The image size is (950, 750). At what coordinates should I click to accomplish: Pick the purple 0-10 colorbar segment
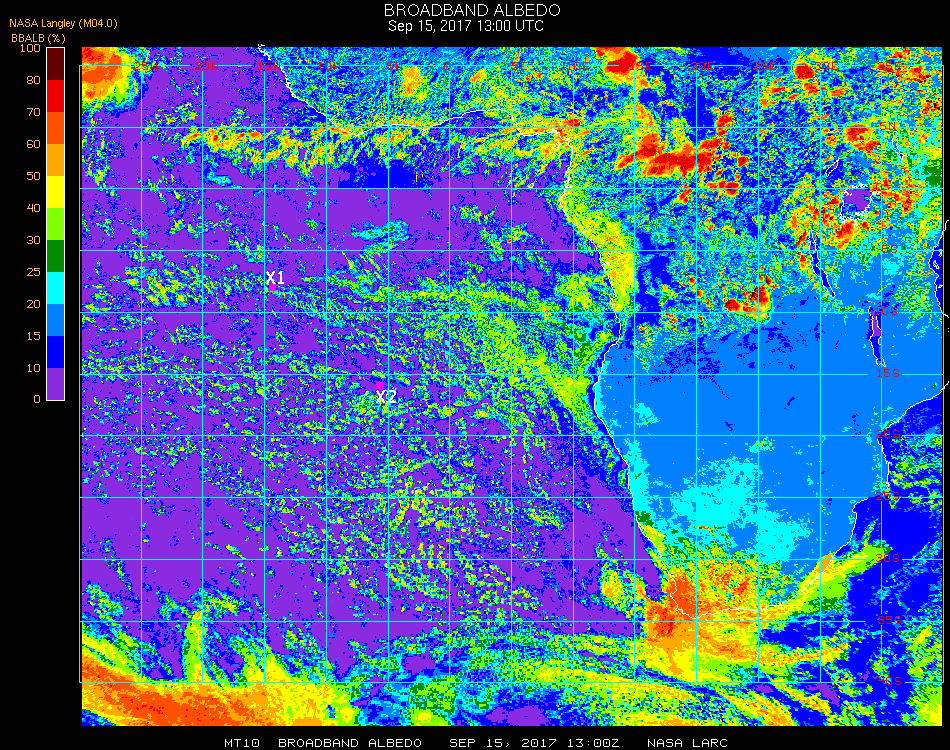pyautogui.click(x=55, y=384)
